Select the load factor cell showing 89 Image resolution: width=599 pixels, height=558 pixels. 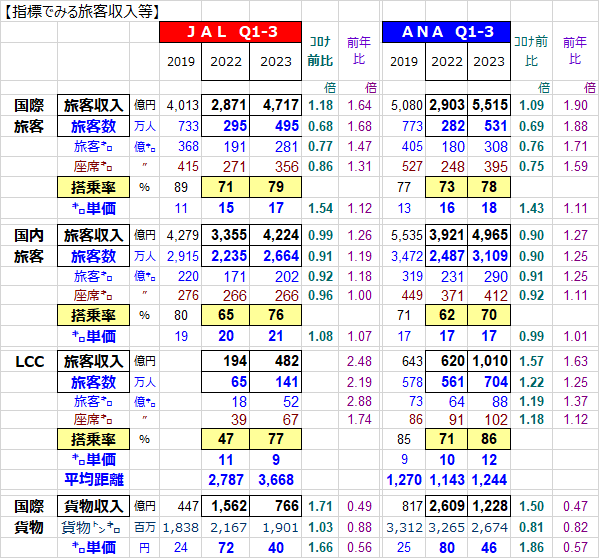pyautogui.click(x=181, y=187)
